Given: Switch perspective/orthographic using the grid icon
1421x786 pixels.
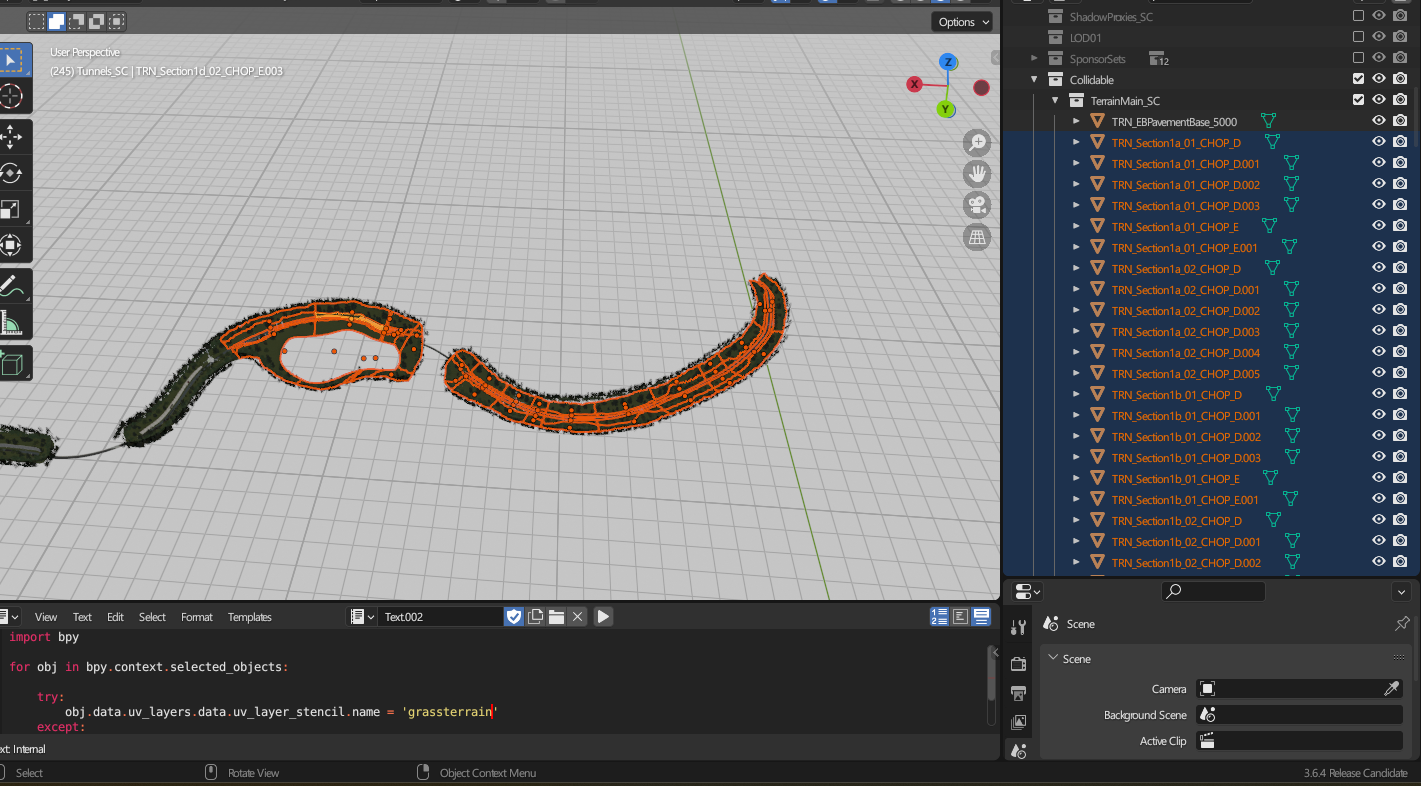Looking at the screenshot, I should point(977,237).
